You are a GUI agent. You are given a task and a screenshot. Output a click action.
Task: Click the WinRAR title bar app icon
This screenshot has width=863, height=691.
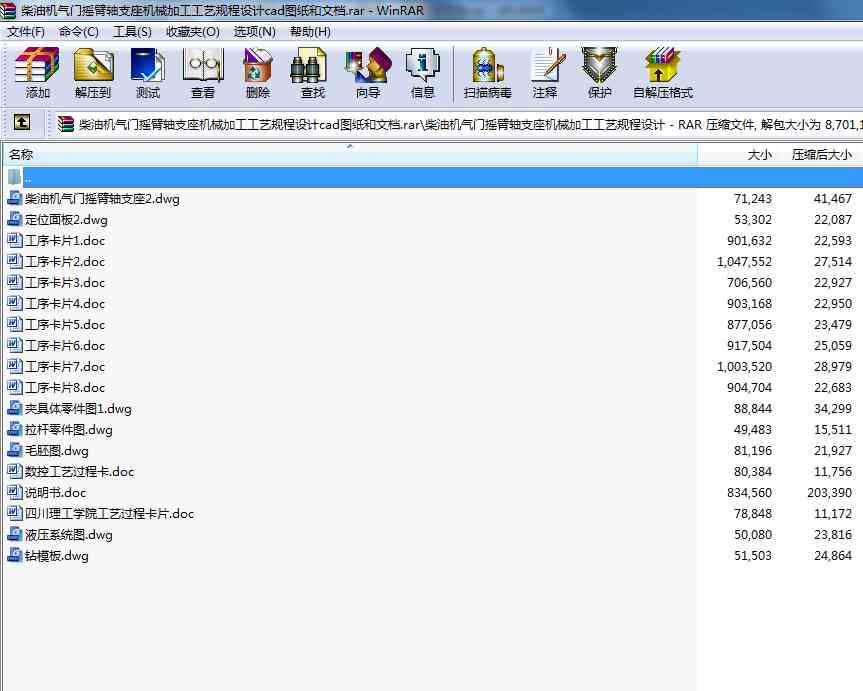pyautogui.click(x=8, y=10)
